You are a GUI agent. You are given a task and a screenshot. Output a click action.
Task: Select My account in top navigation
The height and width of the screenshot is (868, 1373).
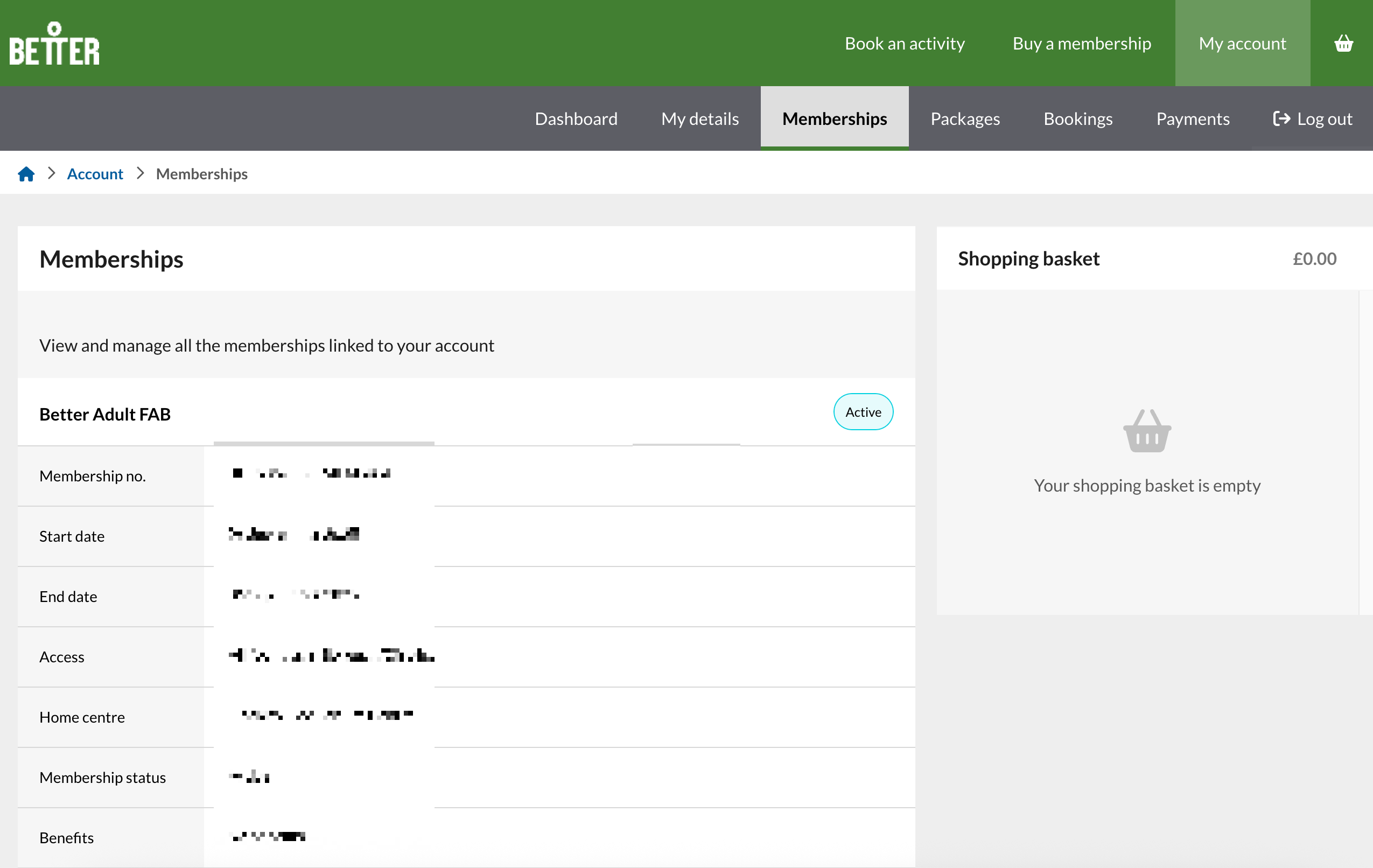coord(1242,43)
